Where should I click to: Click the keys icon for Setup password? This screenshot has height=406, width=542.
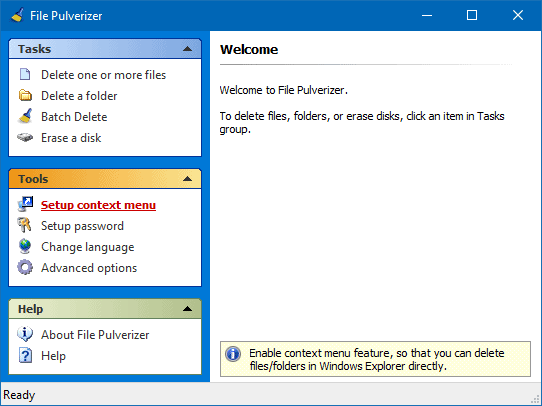pyautogui.click(x=25, y=225)
